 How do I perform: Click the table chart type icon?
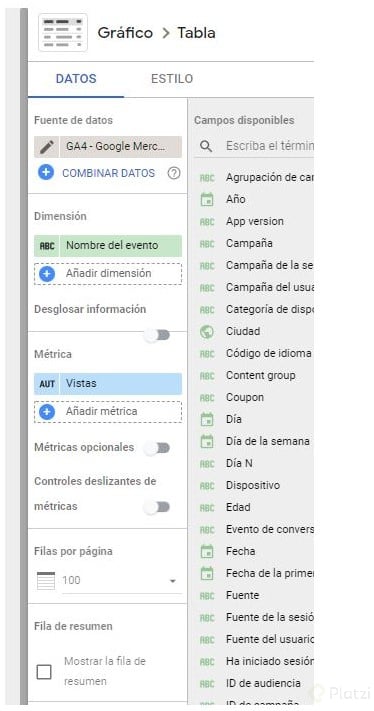(63, 33)
